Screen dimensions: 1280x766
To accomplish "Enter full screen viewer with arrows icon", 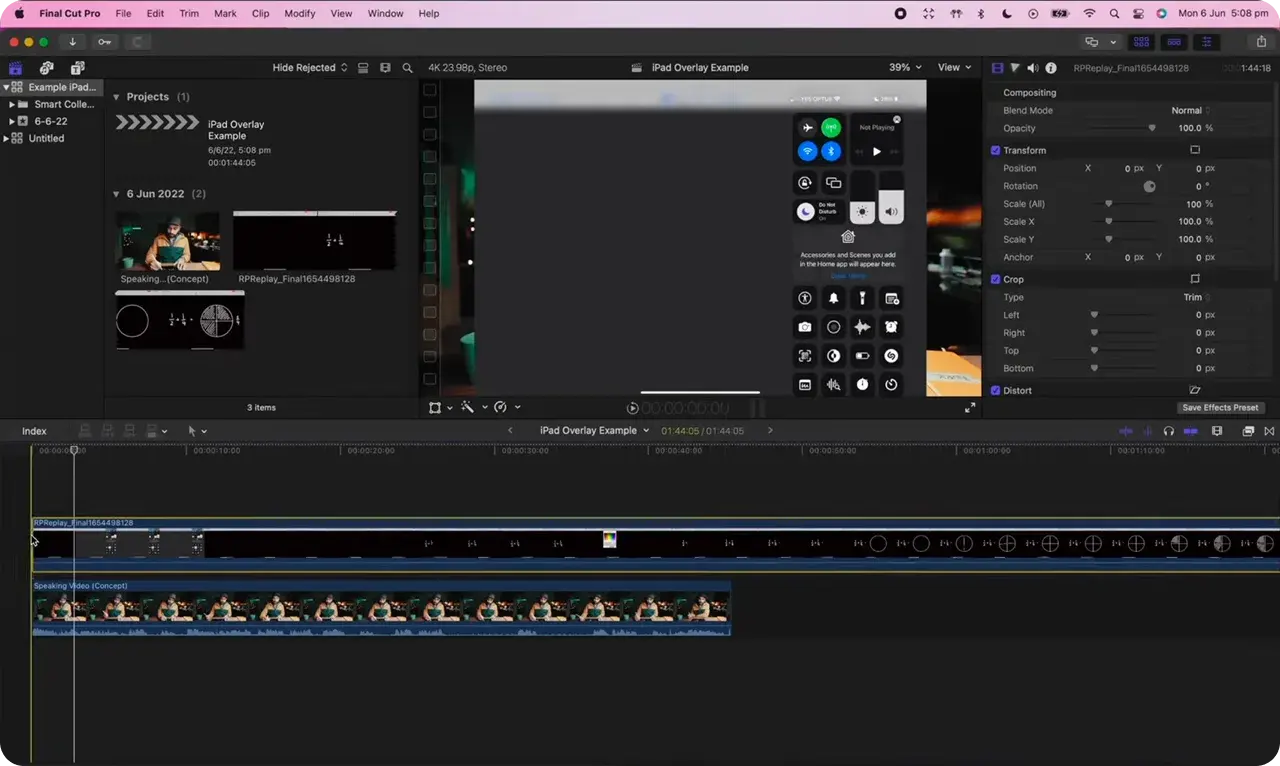I will (x=970, y=408).
